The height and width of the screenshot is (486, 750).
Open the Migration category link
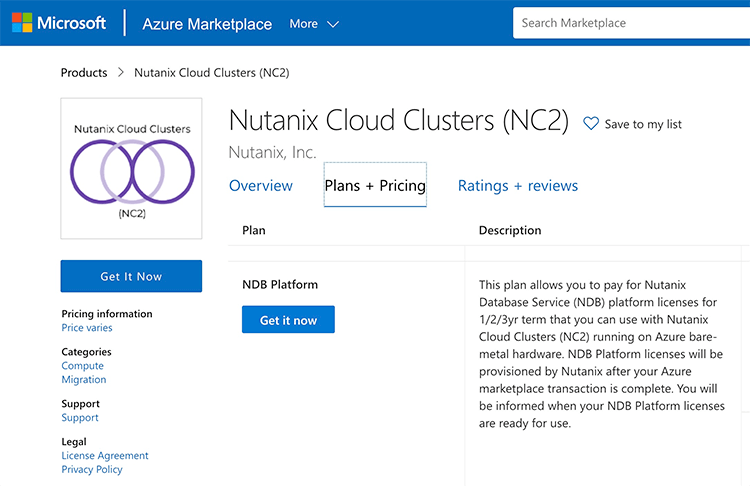[84, 380]
